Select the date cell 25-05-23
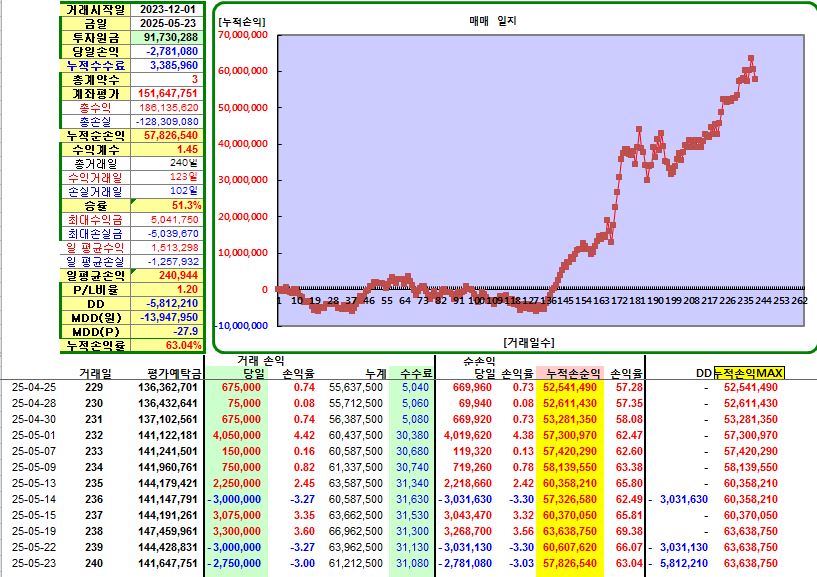Image resolution: width=817 pixels, height=577 pixels. (34, 563)
